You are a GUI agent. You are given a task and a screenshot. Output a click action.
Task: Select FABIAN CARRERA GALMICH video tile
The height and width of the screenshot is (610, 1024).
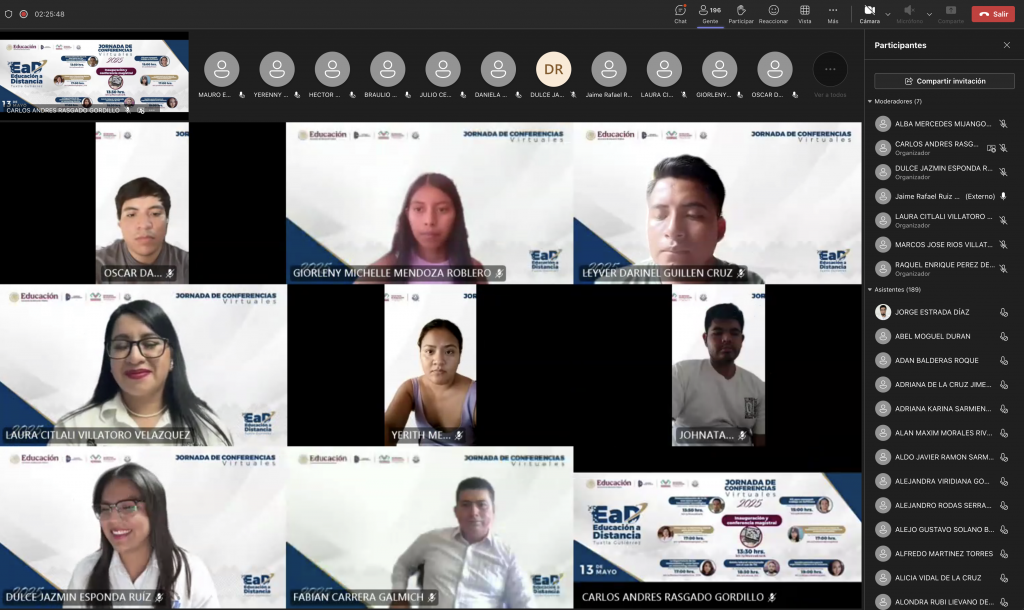pos(430,527)
